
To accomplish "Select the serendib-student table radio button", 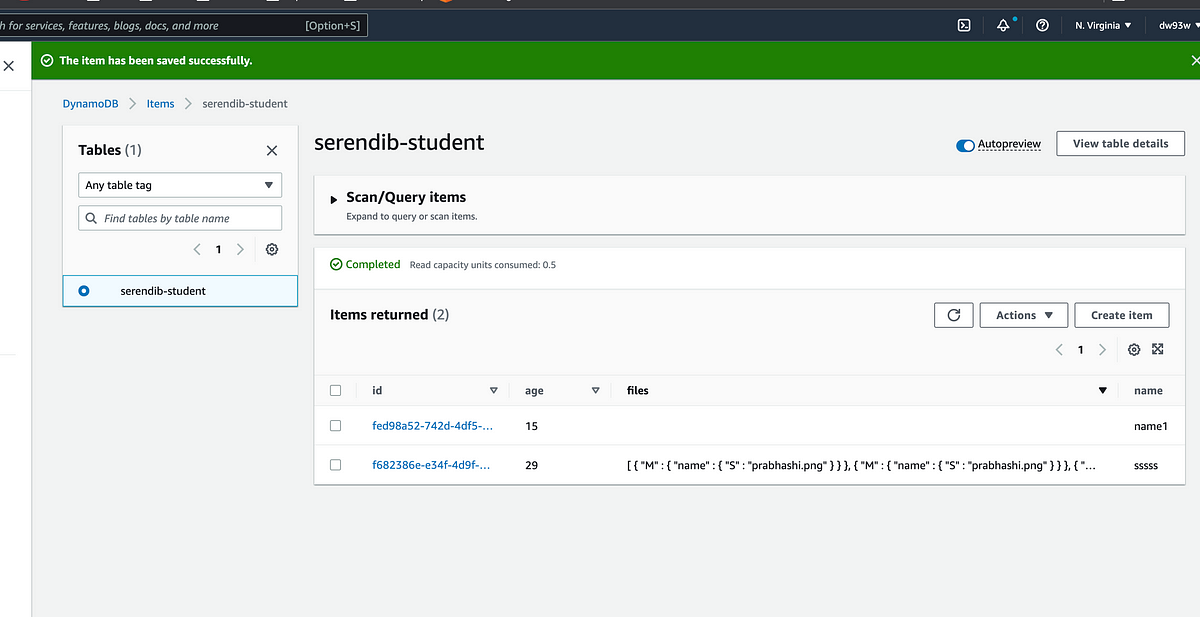I will (83, 291).
